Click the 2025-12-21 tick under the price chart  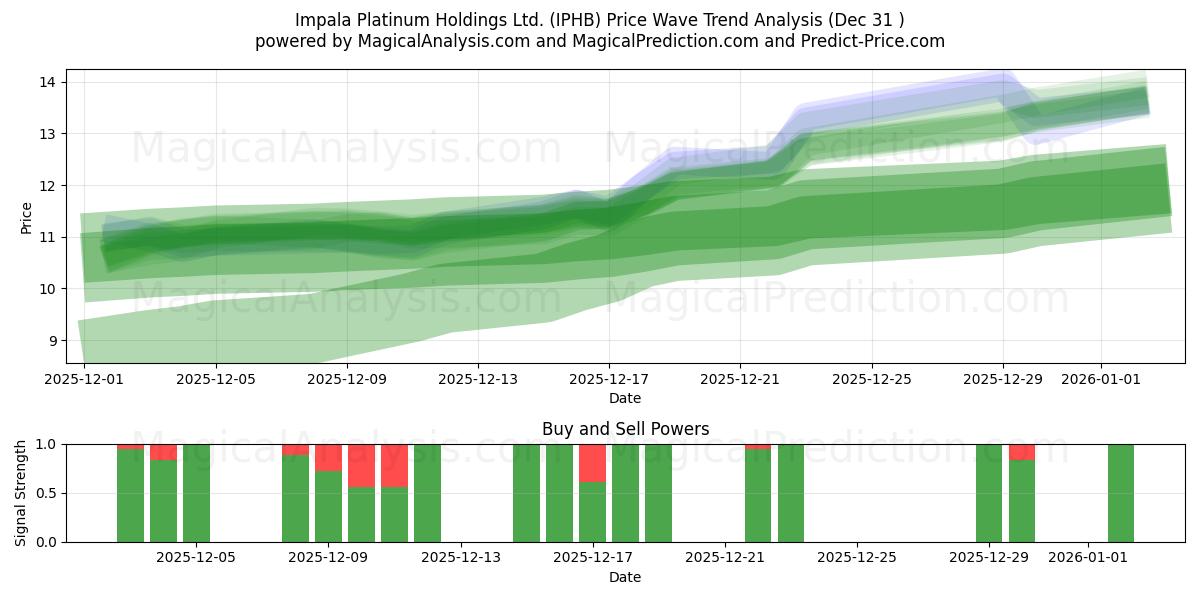[740, 379]
